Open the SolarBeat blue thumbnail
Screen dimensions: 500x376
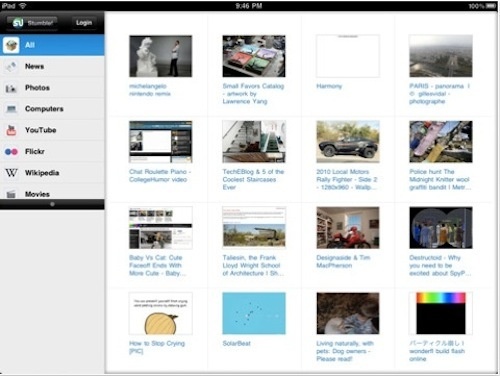pos(254,314)
